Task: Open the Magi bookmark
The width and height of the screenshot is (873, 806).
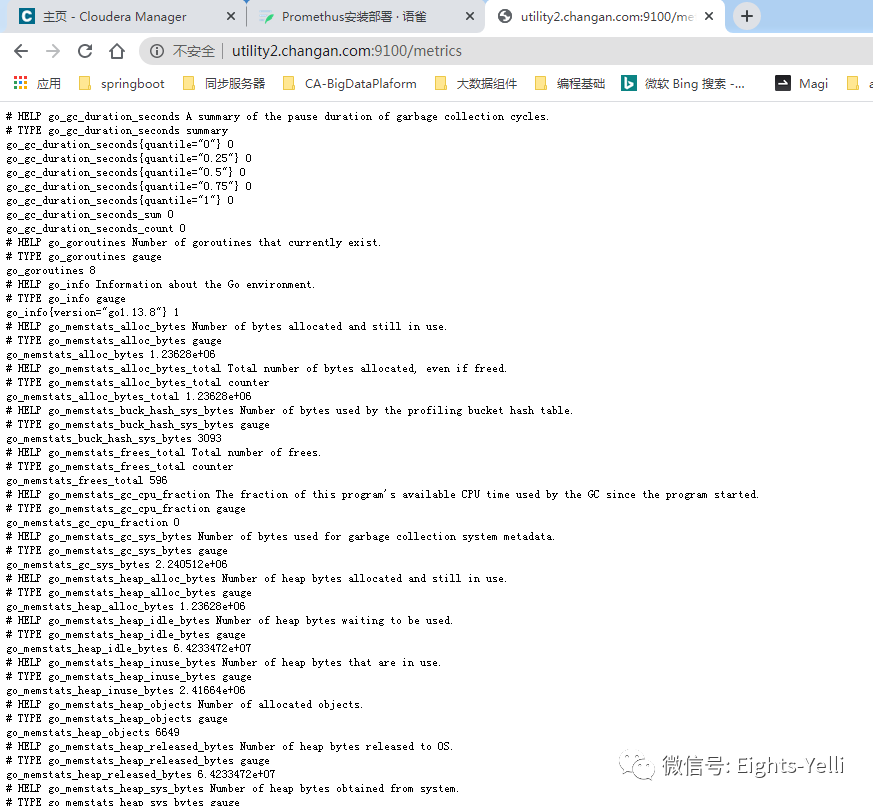Action: point(802,83)
